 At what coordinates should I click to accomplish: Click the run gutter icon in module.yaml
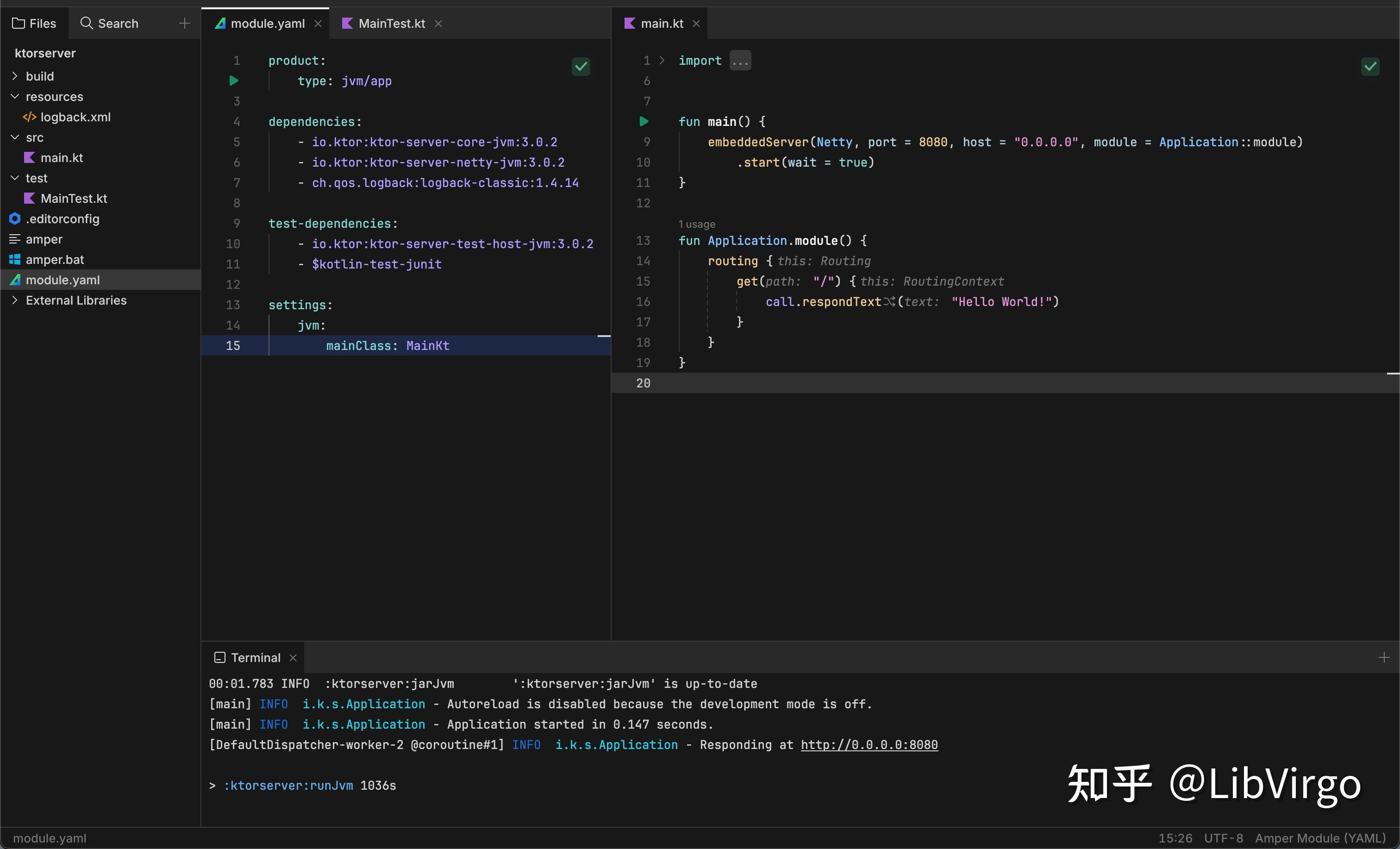[233, 81]
